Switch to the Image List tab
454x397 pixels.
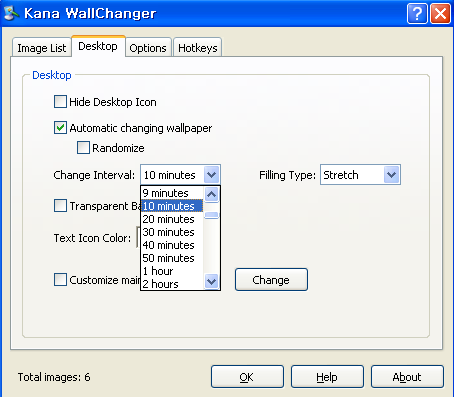pyautogui.click(x=42, y=48)
